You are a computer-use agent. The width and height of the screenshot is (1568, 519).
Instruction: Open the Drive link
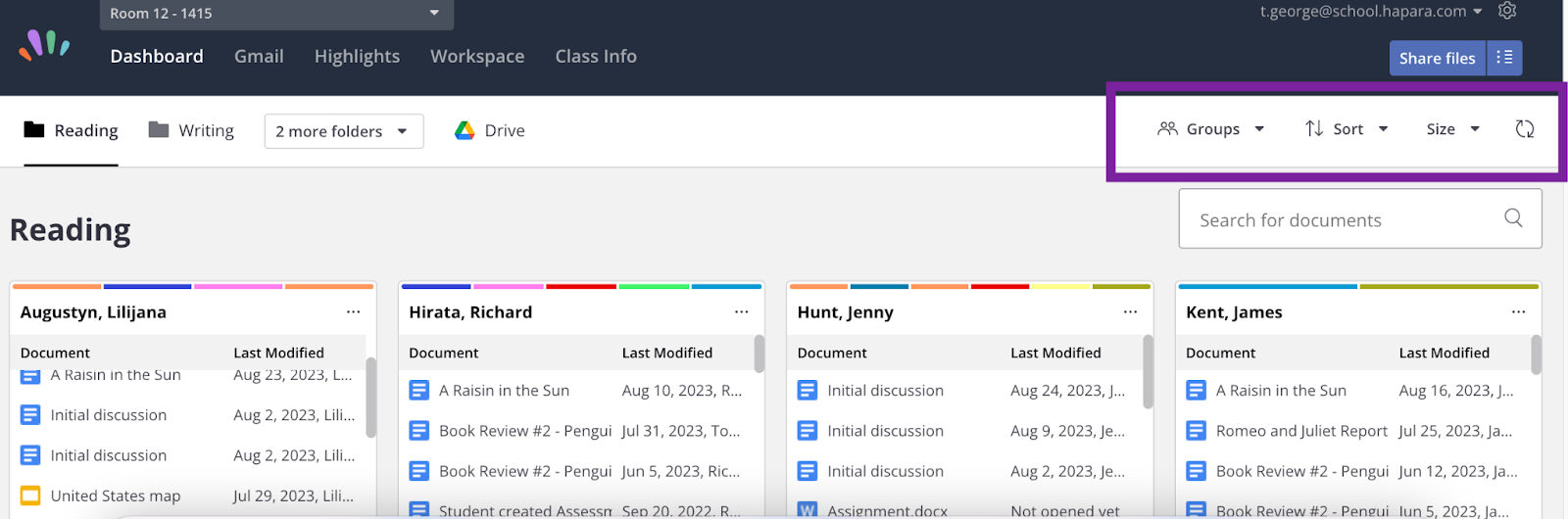click(490, 130)
